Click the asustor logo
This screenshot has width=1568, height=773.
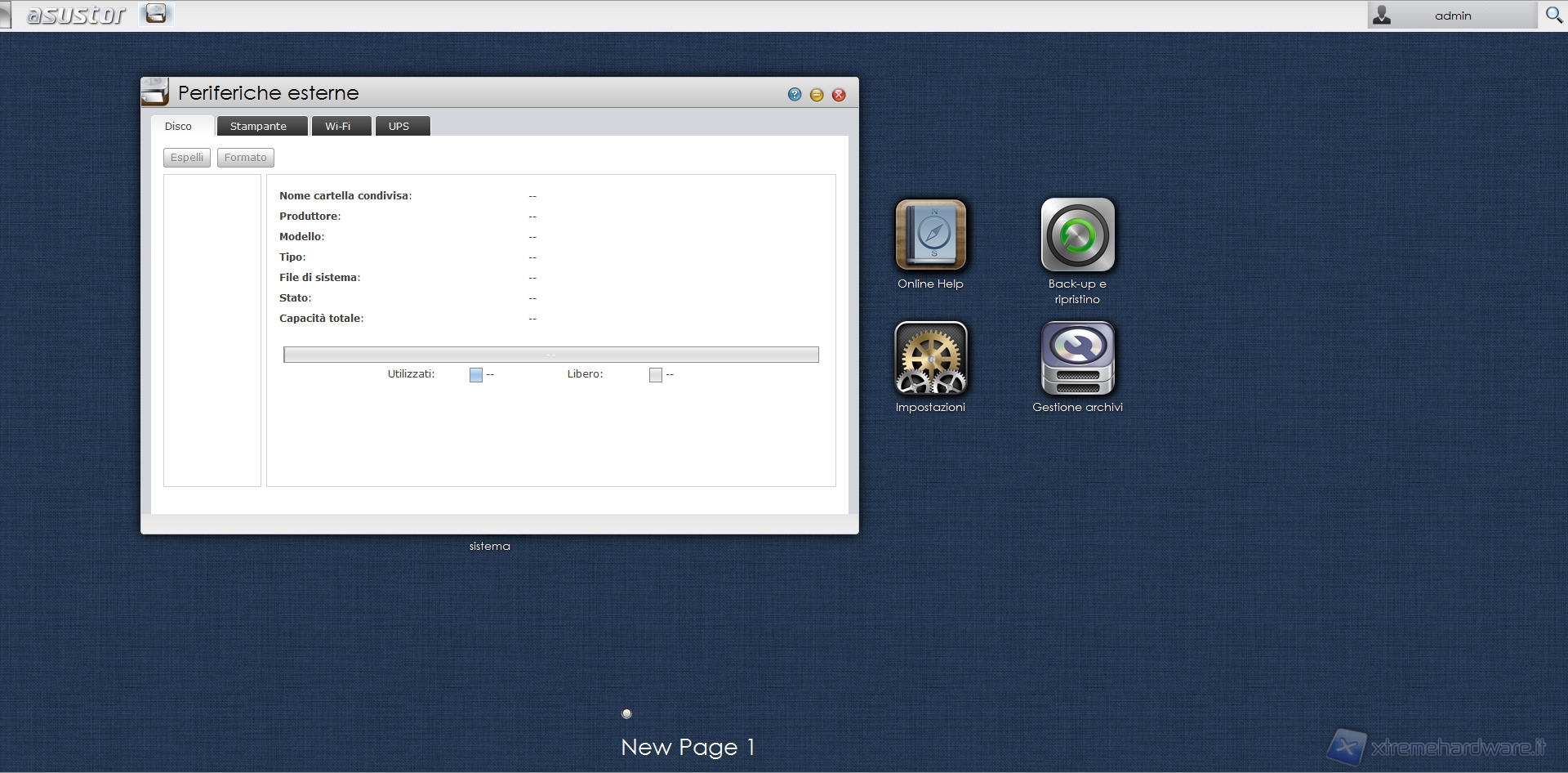click(x=76, y=15)
